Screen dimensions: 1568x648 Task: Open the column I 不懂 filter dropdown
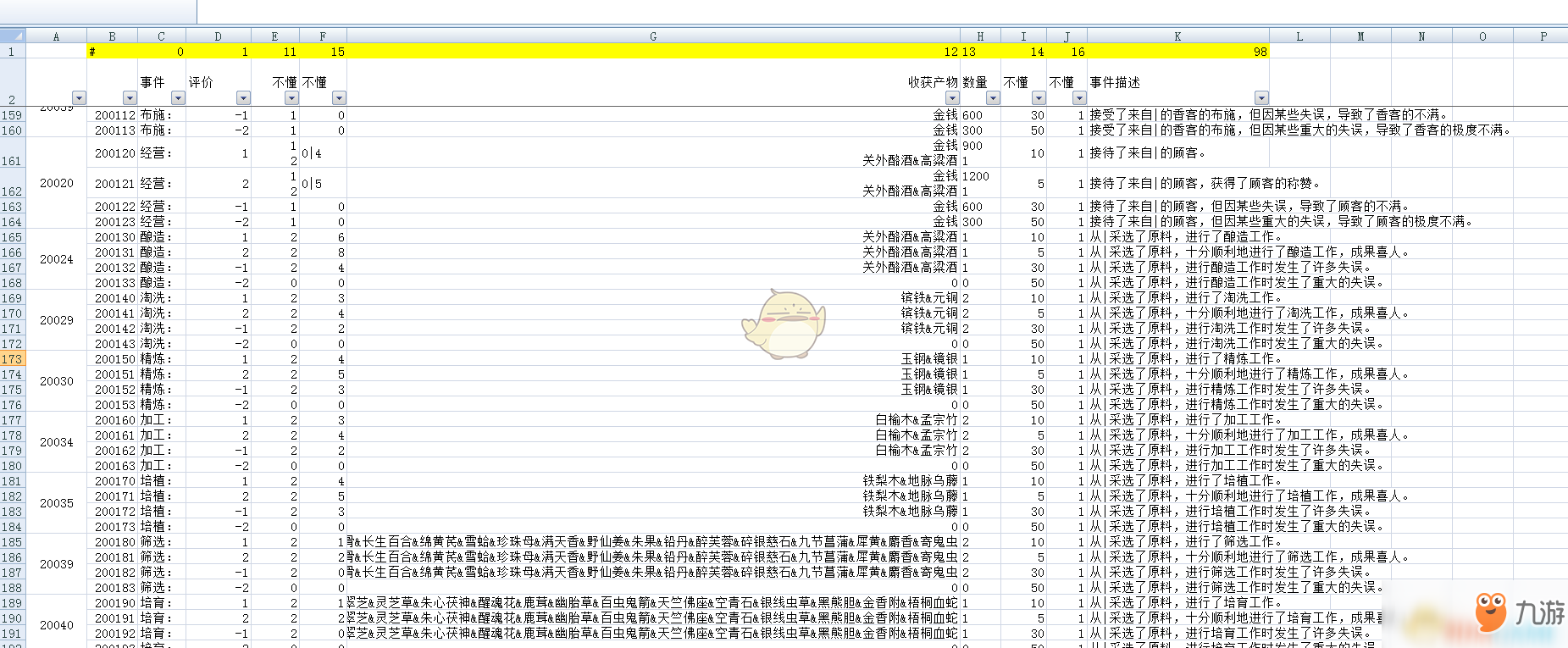point(1039,98)
